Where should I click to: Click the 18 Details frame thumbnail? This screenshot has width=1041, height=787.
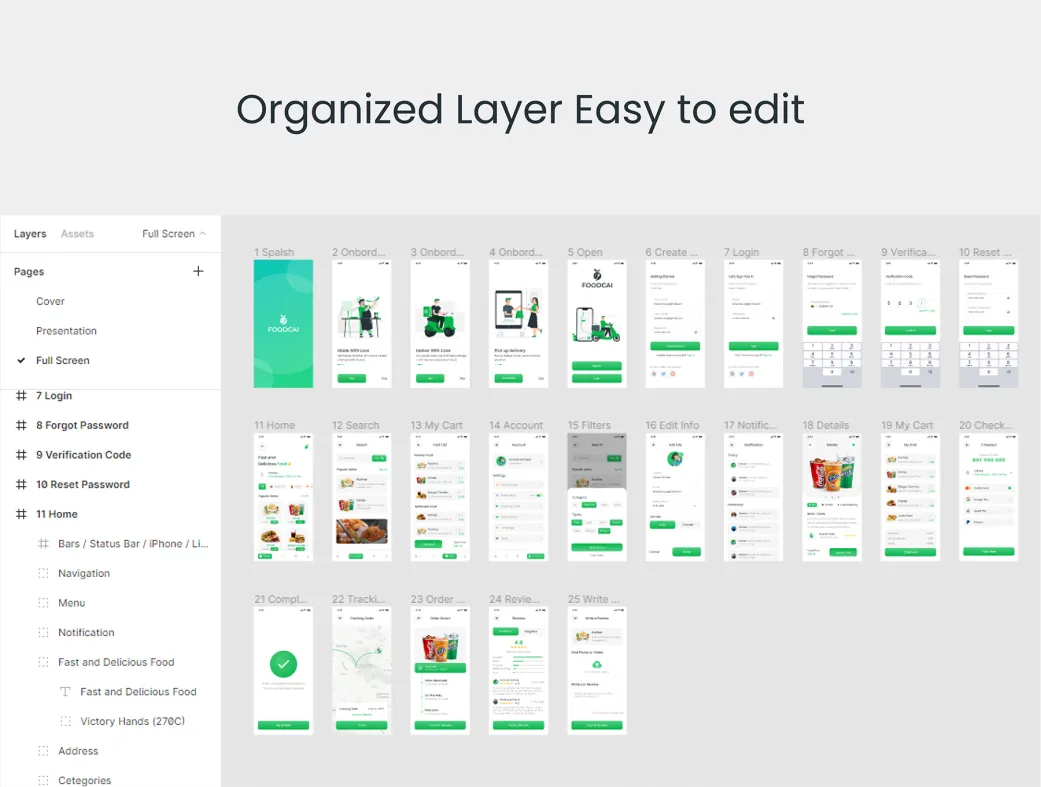(x=831, y=497)
